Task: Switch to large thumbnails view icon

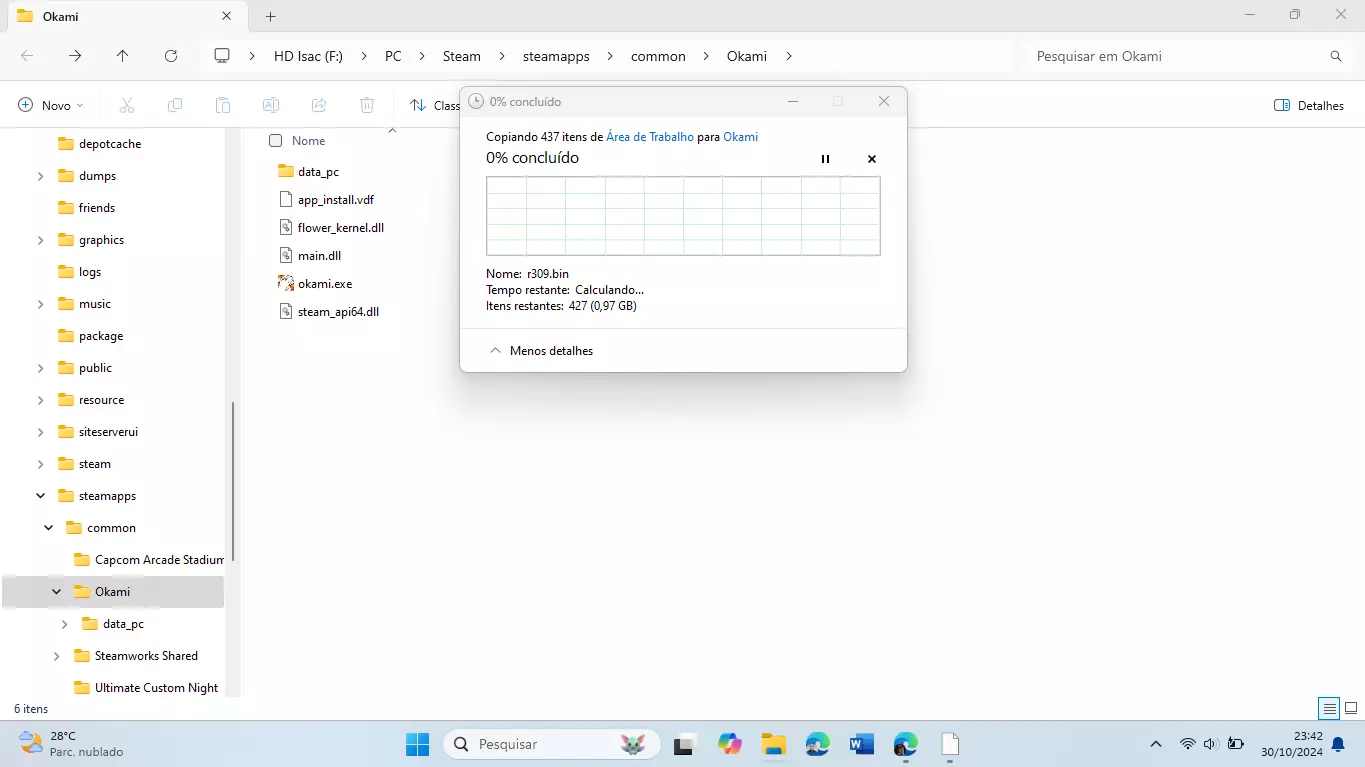Action: pyautogui.click(x=1350, y=708)
